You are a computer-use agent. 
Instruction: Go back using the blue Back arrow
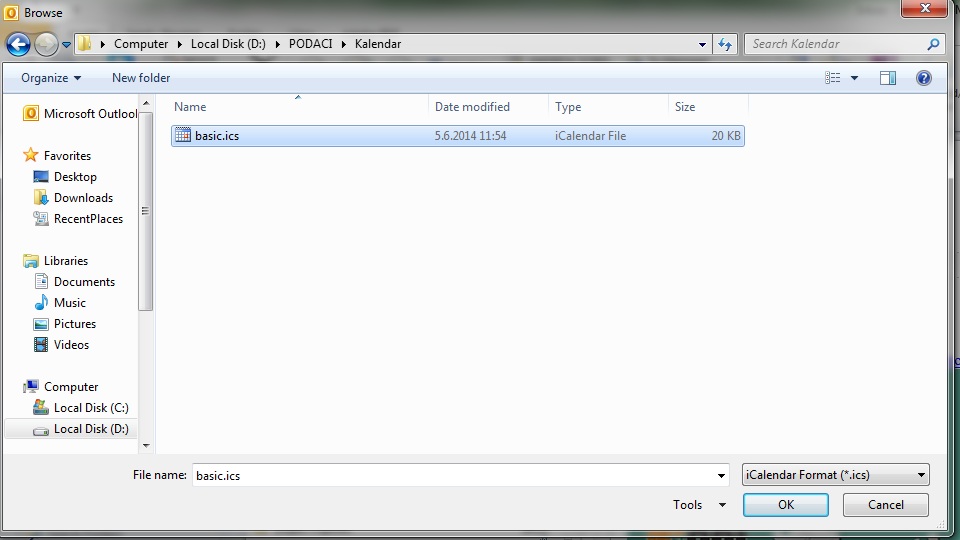[18, 44]
